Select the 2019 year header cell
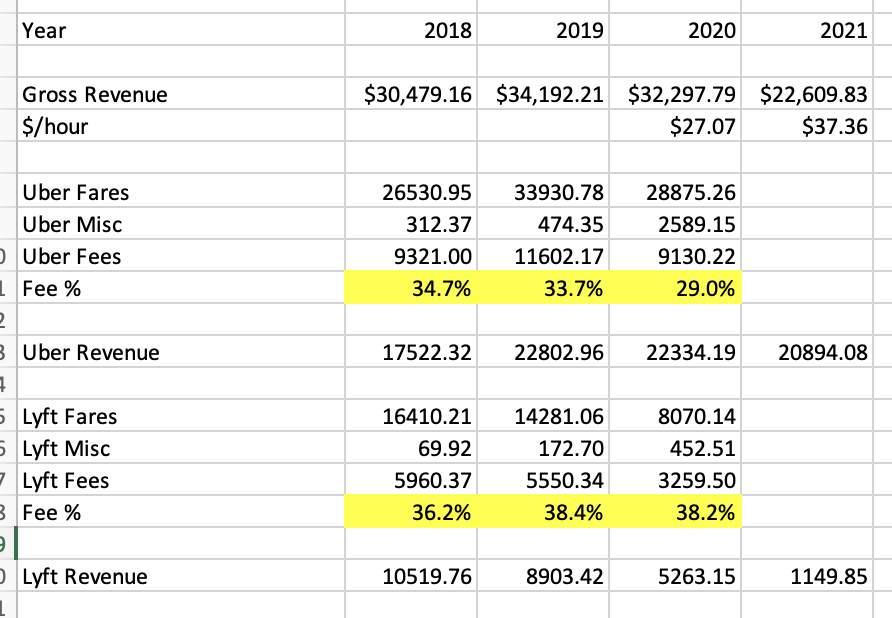 pos(543,30)
